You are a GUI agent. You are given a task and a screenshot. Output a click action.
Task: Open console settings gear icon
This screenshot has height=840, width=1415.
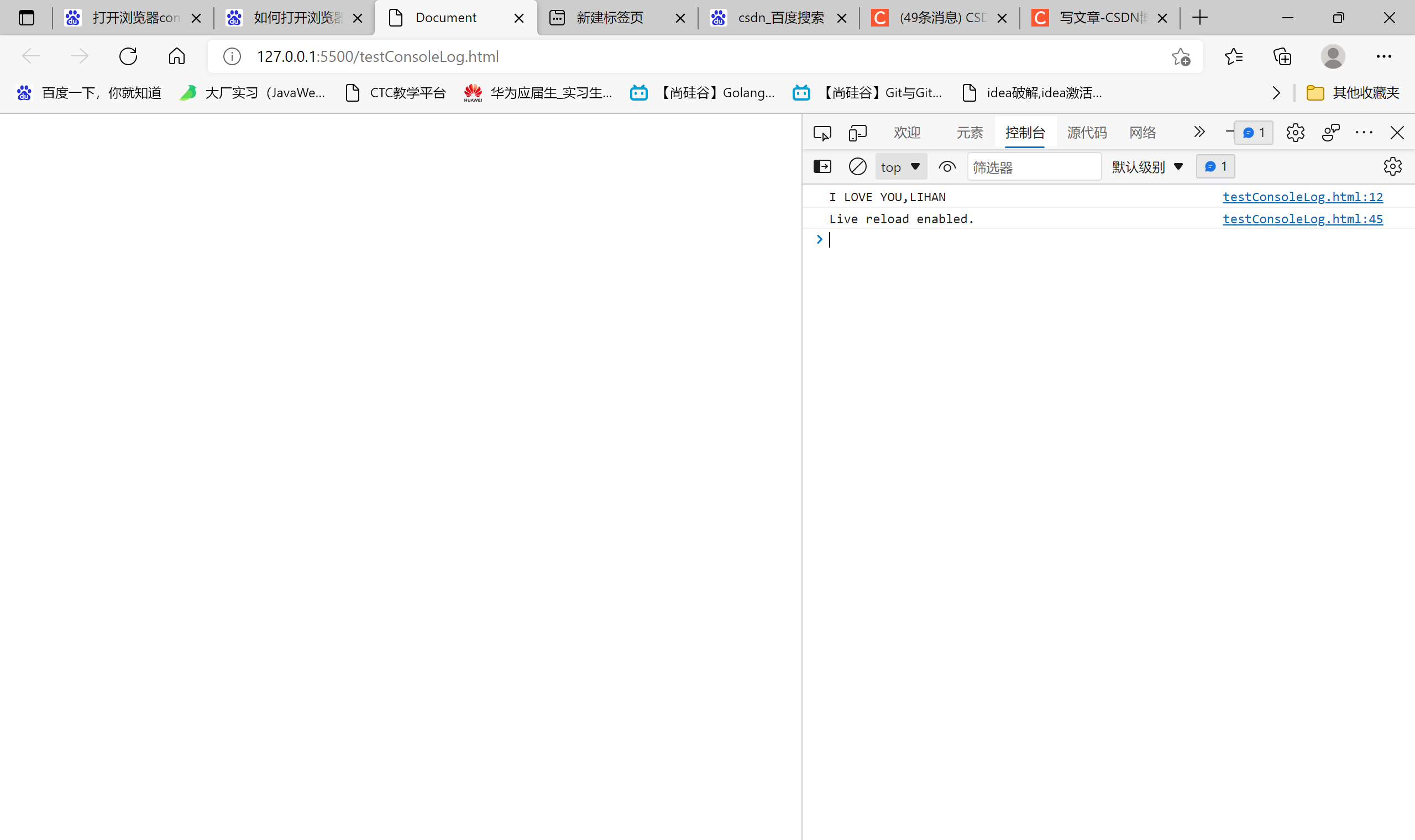[1392, 166]
